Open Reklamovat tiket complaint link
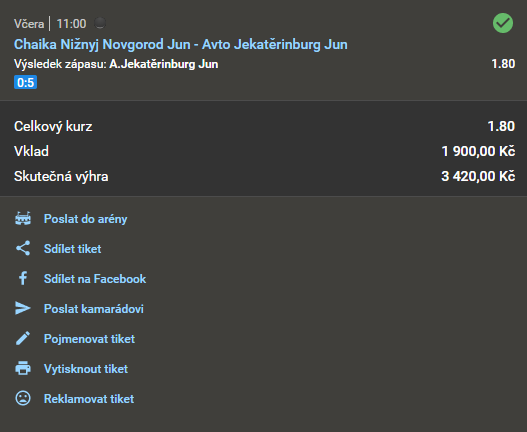The width and height of the screenshot is (527, 432). pyautogui.click(x=89, y=399)
